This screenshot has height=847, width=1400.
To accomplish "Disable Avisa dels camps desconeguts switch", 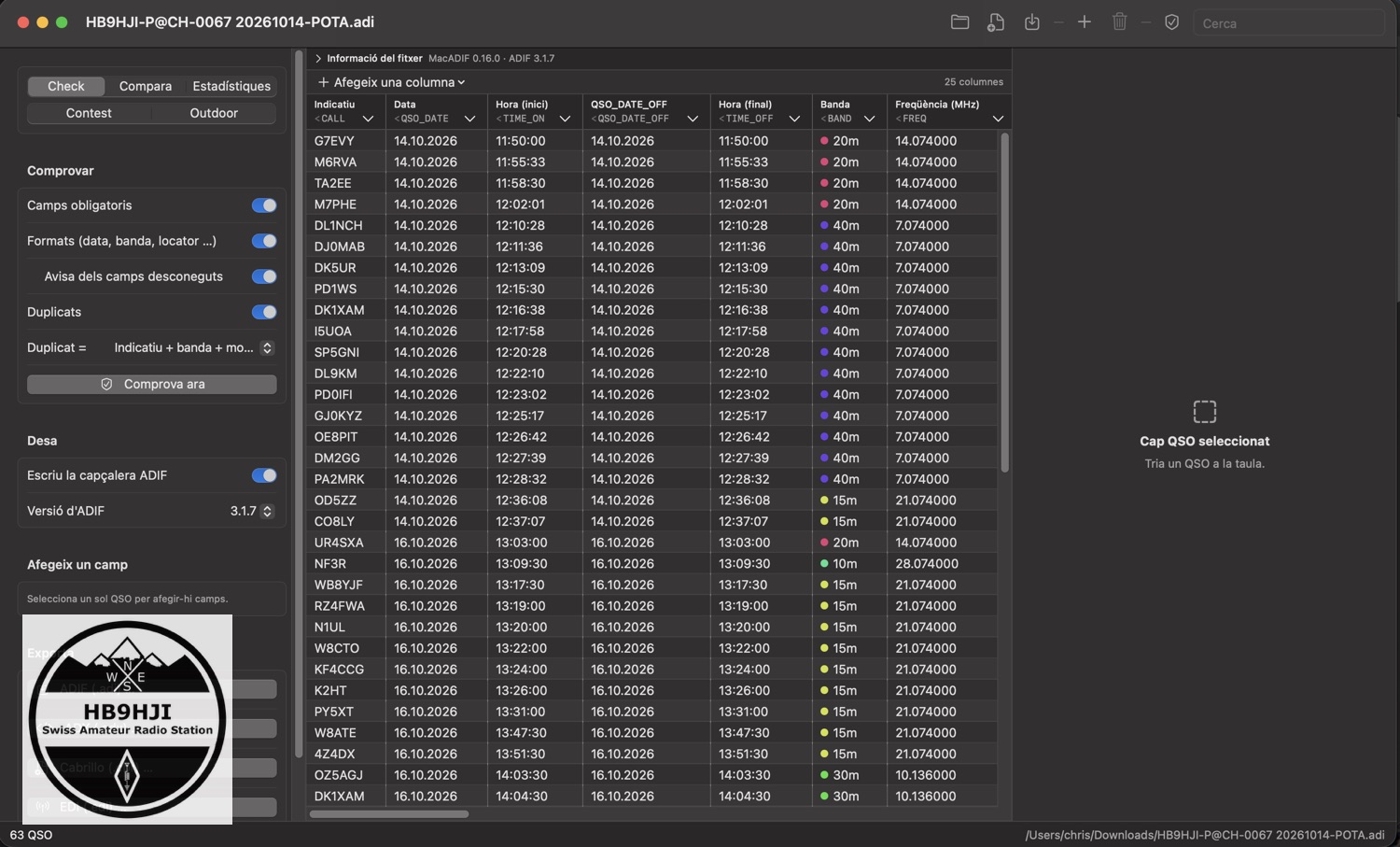I will click(x=264, y=276).
